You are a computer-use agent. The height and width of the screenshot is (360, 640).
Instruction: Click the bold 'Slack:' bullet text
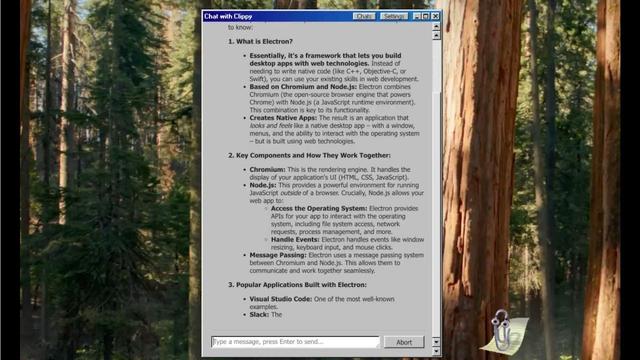pos(259,314)
